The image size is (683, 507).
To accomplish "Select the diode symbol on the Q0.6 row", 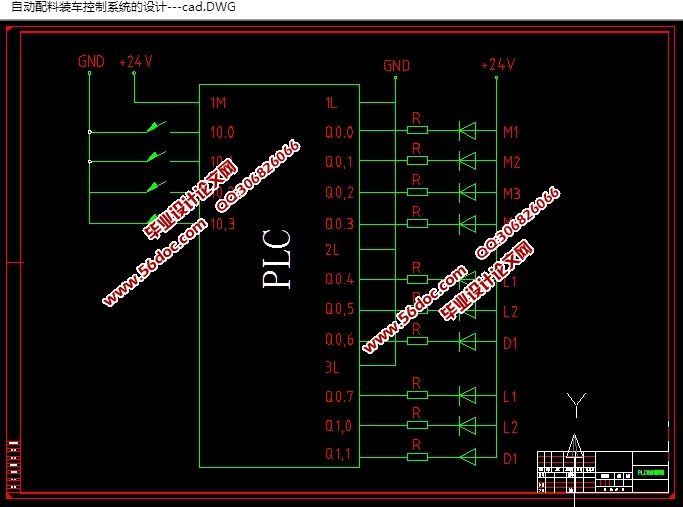I will 467,341.
